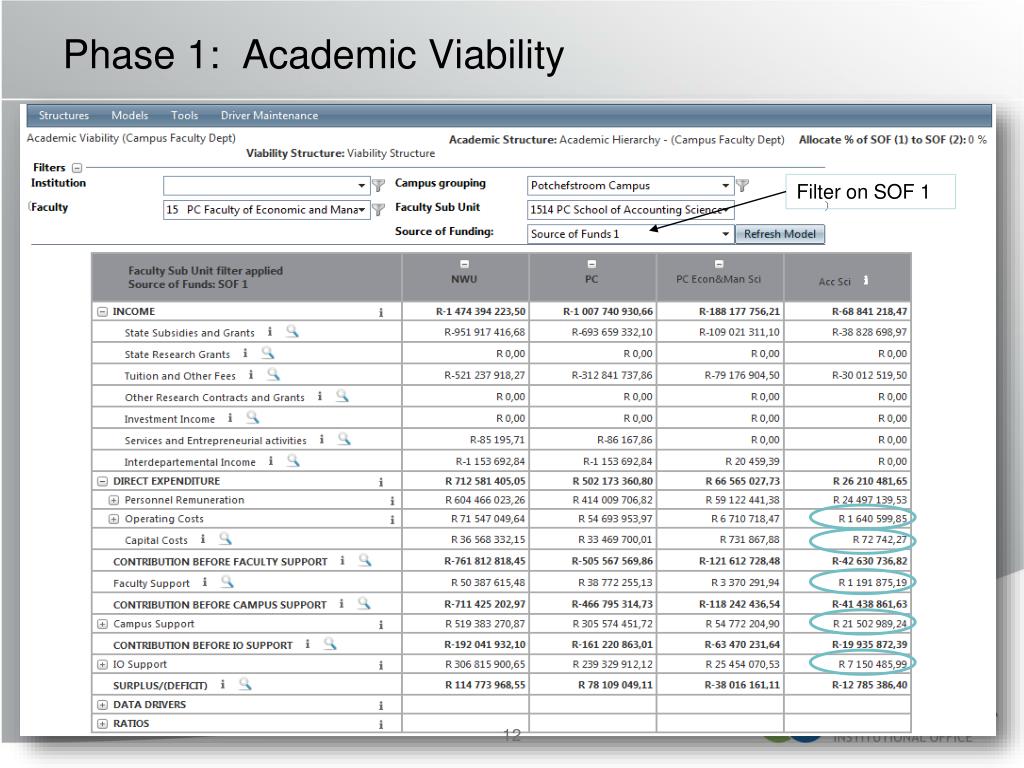Click magnifier for Other Research Contracts and Grants
The image size is (1024, 768).
pyautogui.click(x=342, y=396)
